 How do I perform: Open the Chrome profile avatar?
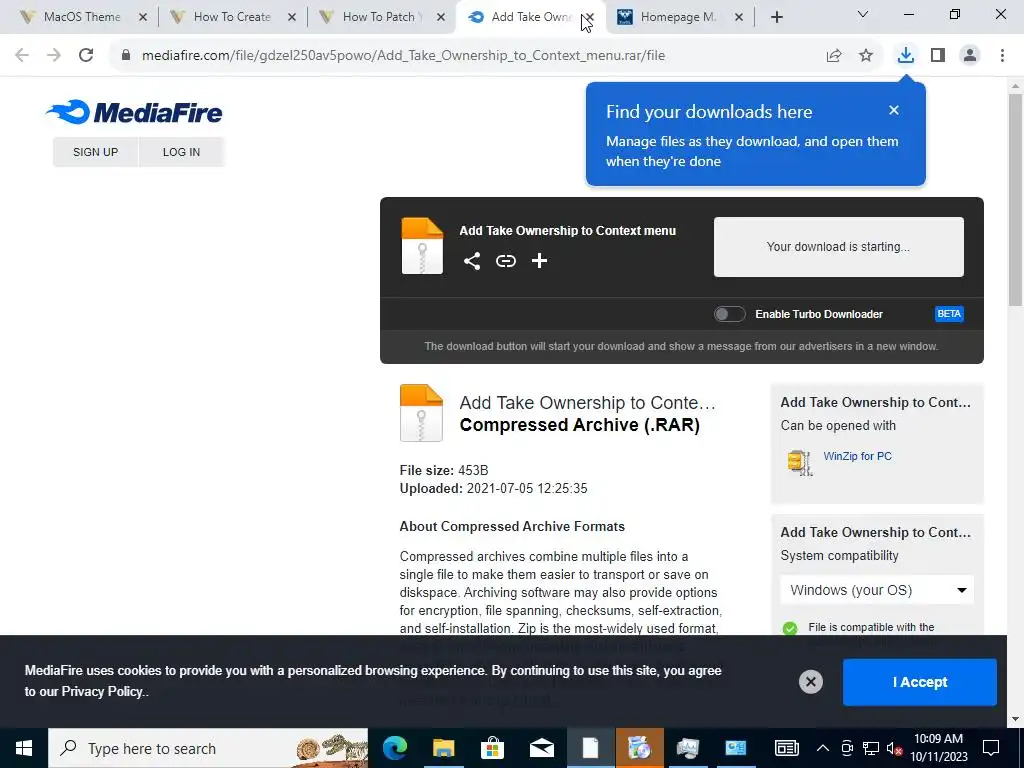[970, 55]
